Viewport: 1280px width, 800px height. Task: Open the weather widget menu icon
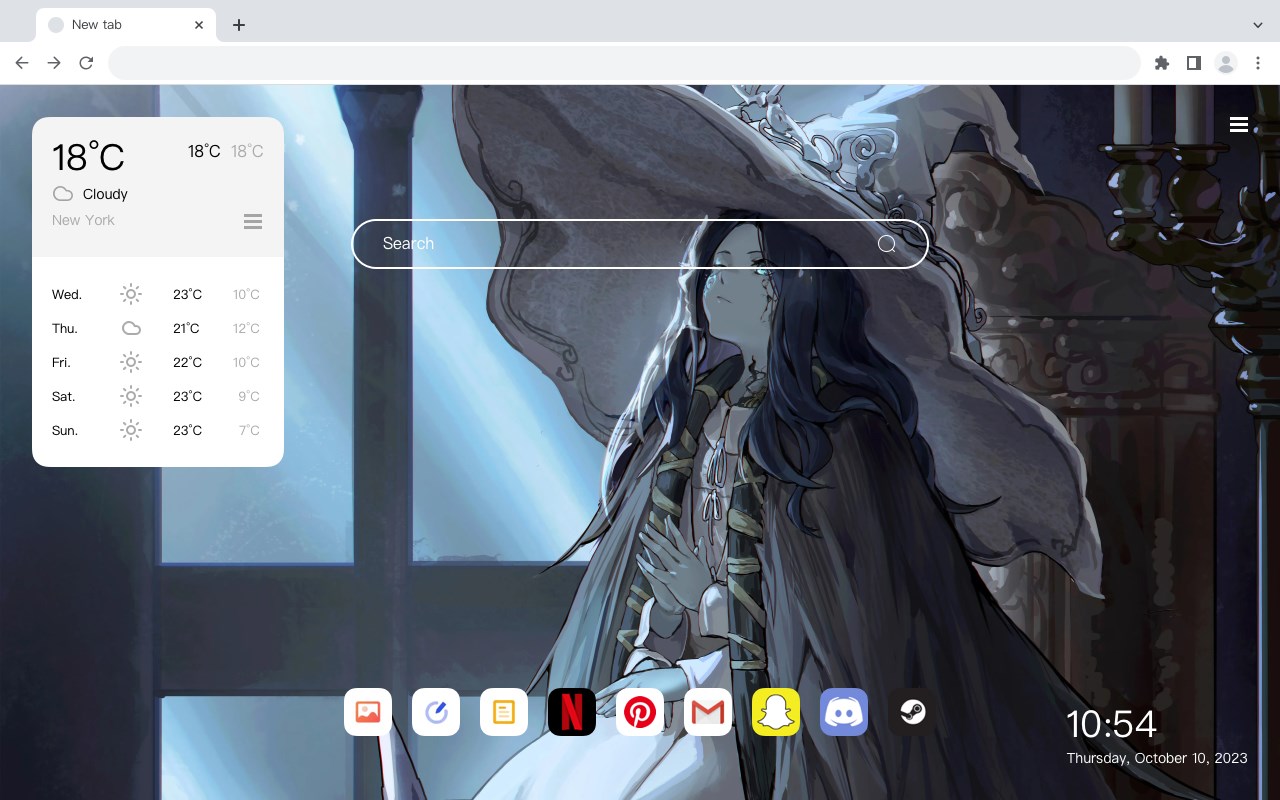(x=253, y=221)
